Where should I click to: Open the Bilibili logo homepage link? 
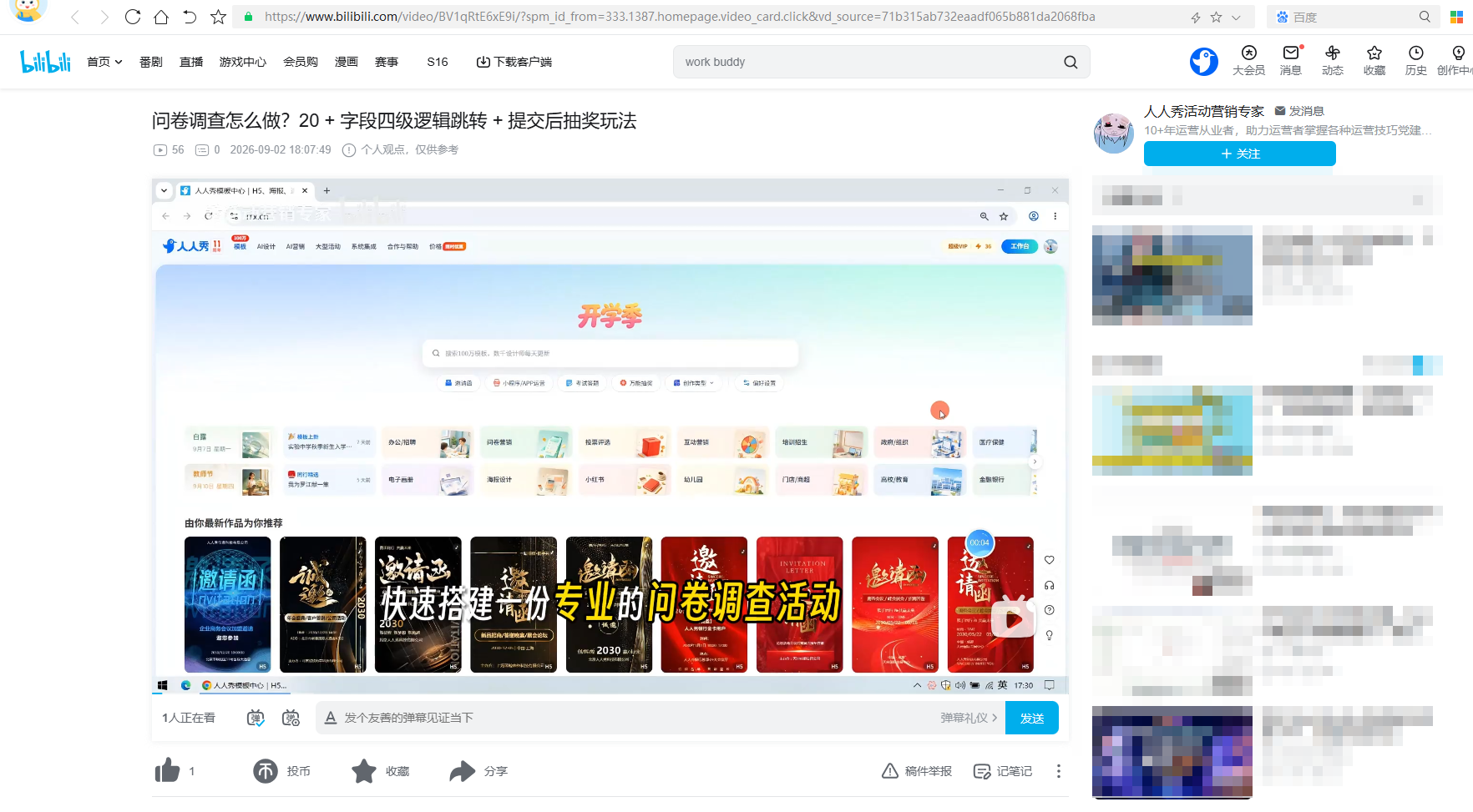coord(45,62)
